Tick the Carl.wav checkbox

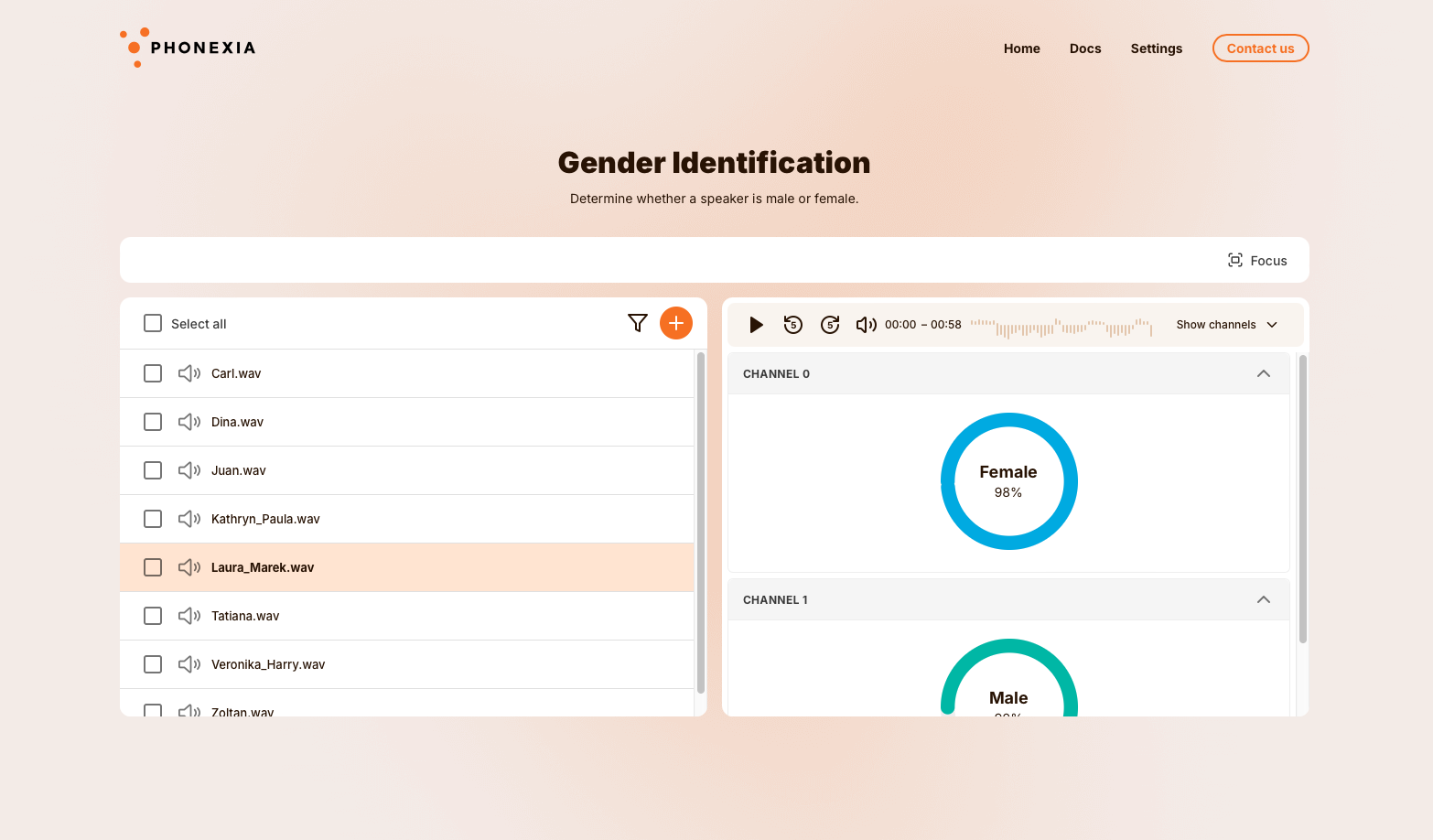coord(153,373)
